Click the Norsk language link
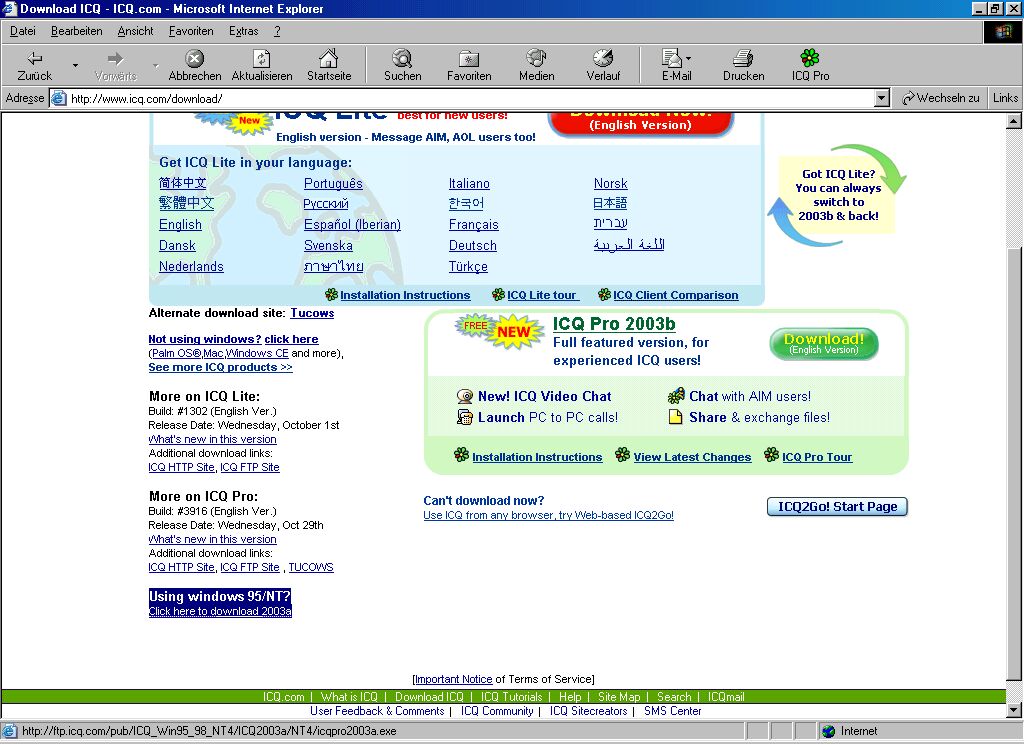Image resolution: width=1024 pixels, height=744 pixels. click(611, 184)
